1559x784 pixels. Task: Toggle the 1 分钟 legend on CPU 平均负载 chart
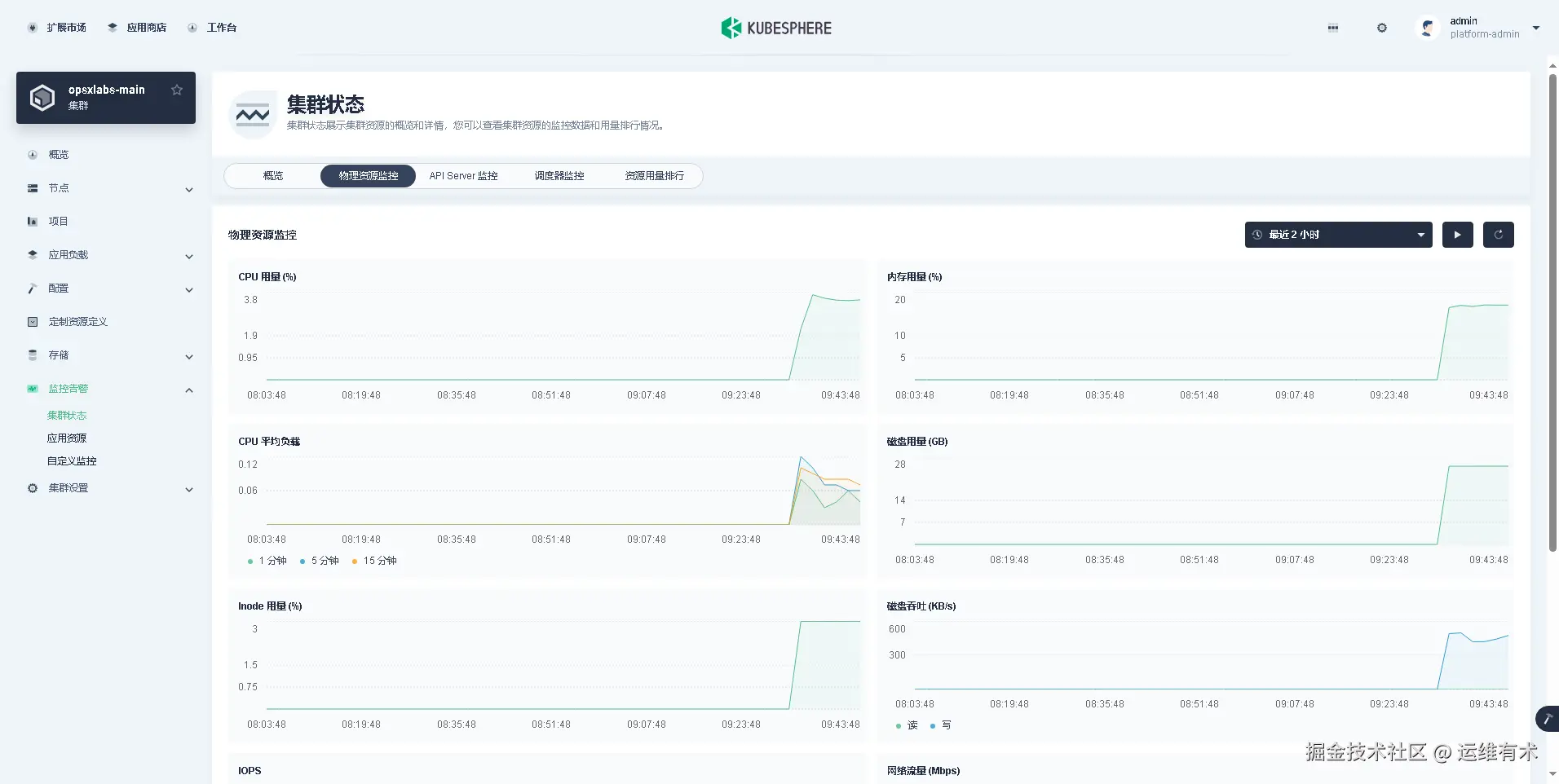(x=267, y=561)
